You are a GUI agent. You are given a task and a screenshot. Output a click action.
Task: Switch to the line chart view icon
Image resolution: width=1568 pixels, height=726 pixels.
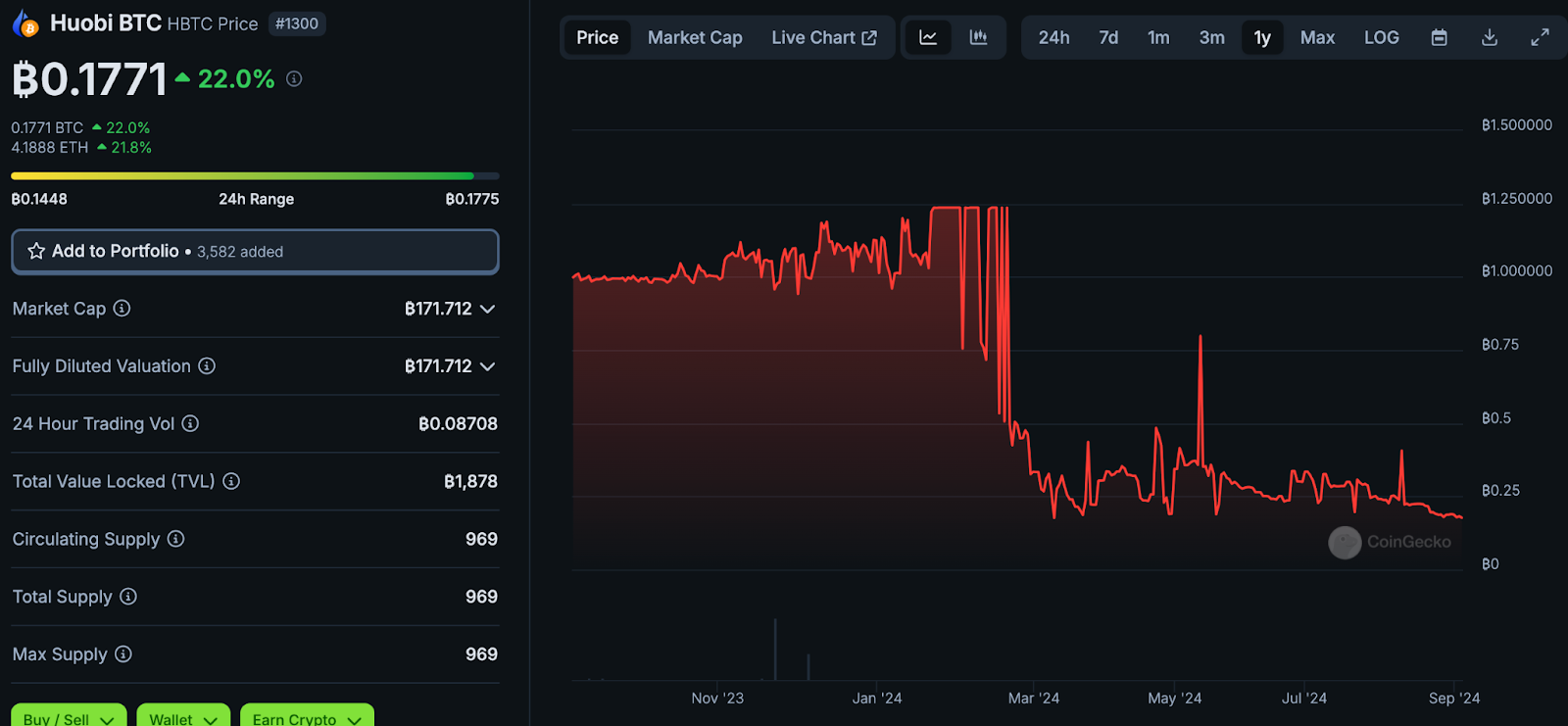[928, 37]
